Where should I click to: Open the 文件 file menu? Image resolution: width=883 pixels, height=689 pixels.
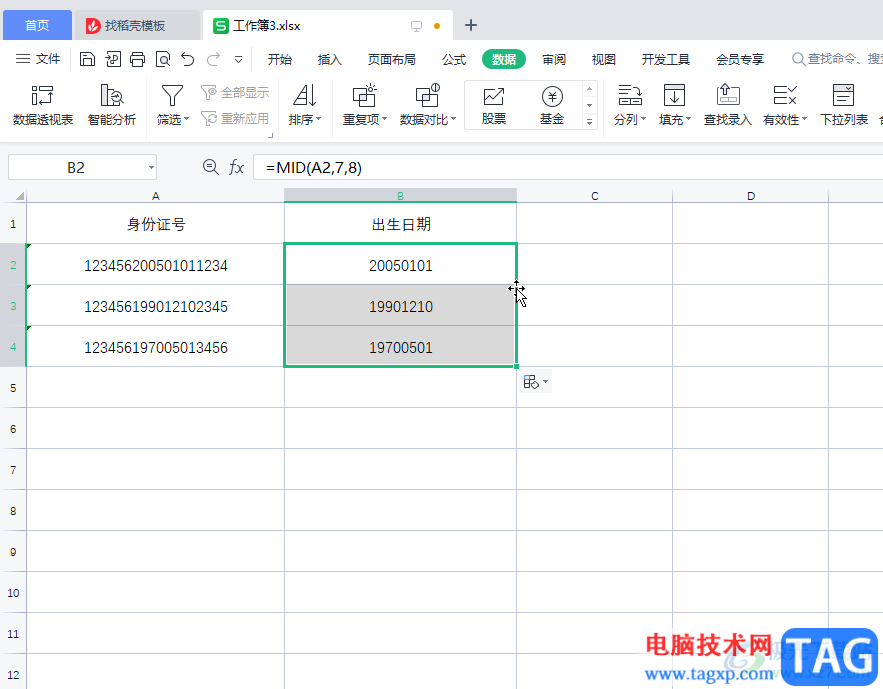(x=38, y=59)
